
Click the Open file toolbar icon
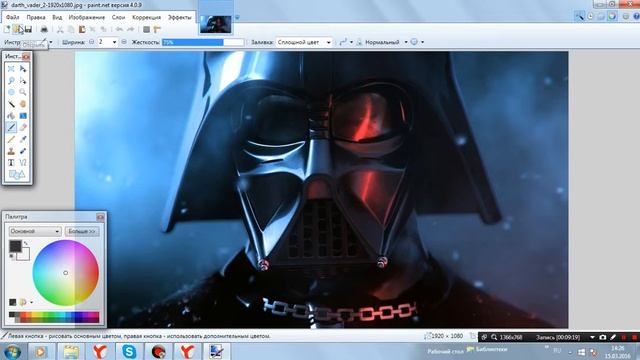click(17, 29)
